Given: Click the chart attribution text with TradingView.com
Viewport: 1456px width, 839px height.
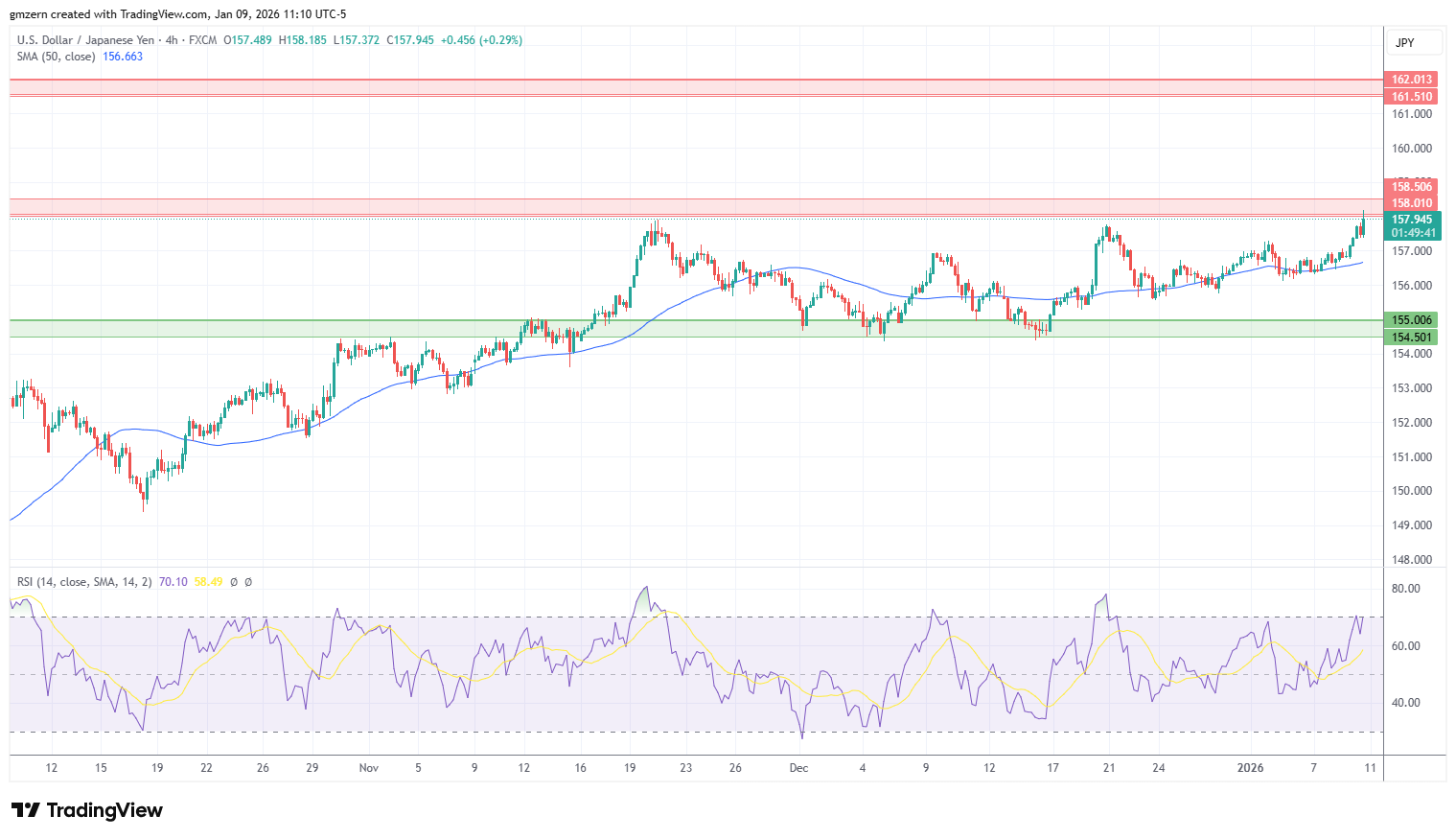Looking at the screenshot, I should pos(178,14).
